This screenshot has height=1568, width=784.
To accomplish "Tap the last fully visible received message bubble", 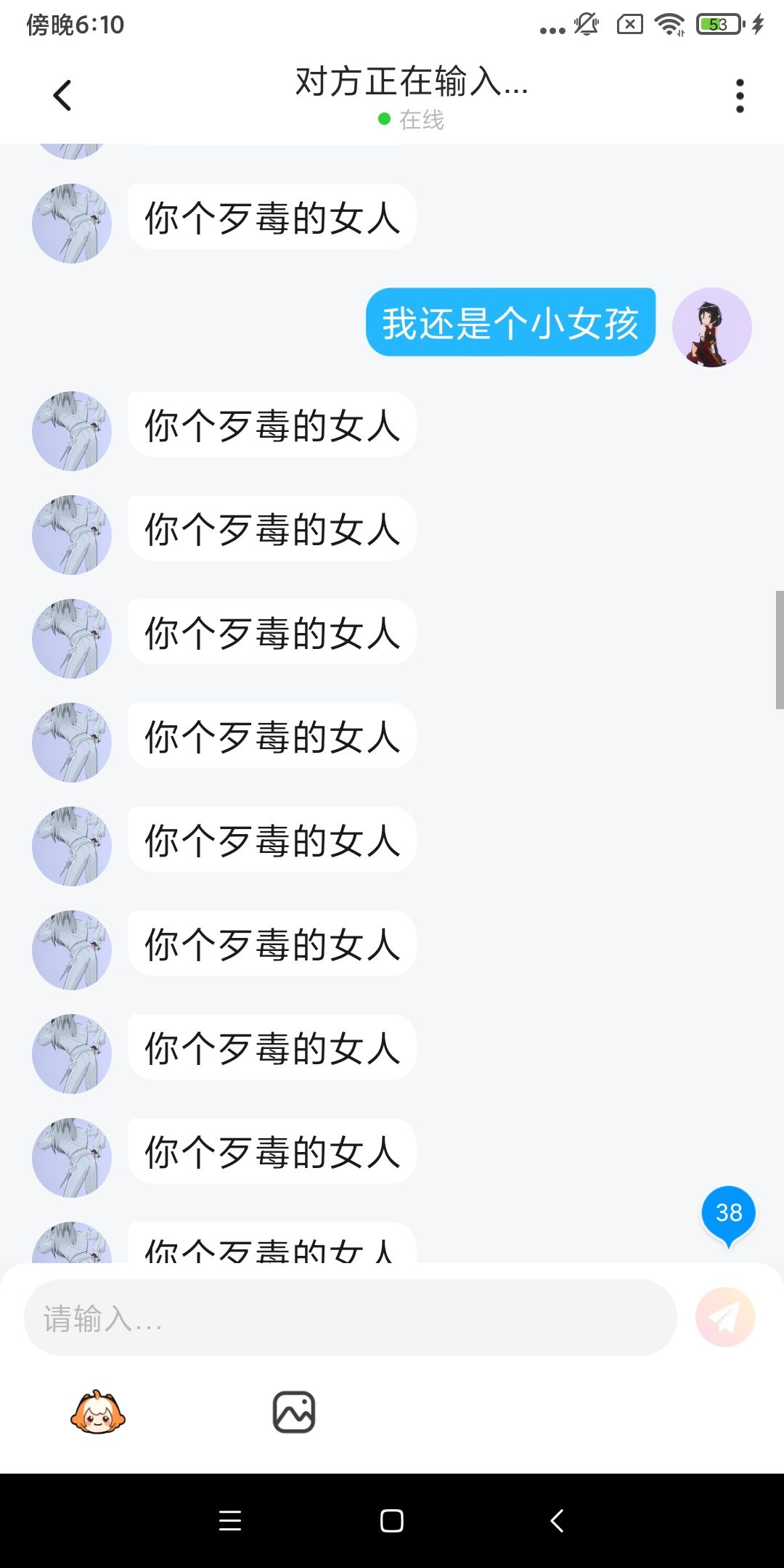I will 272,1151.
